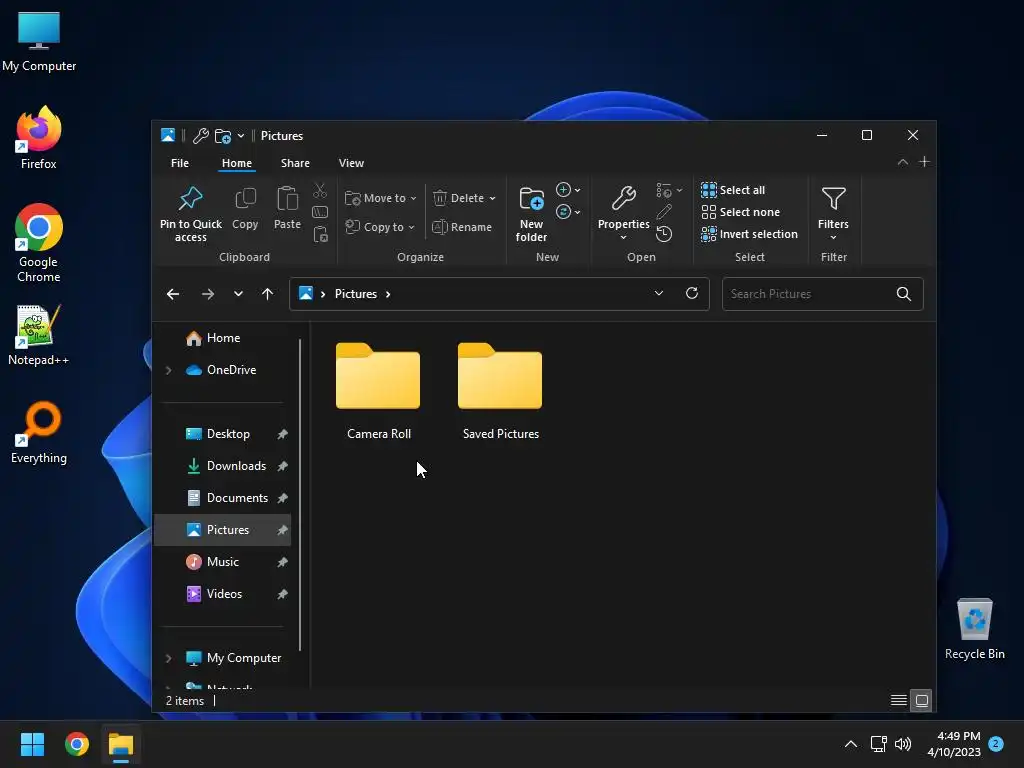Viewport: 1024px width, 768px height.
Task: Open the Windows Start menu
Action: tap(32, 744)
